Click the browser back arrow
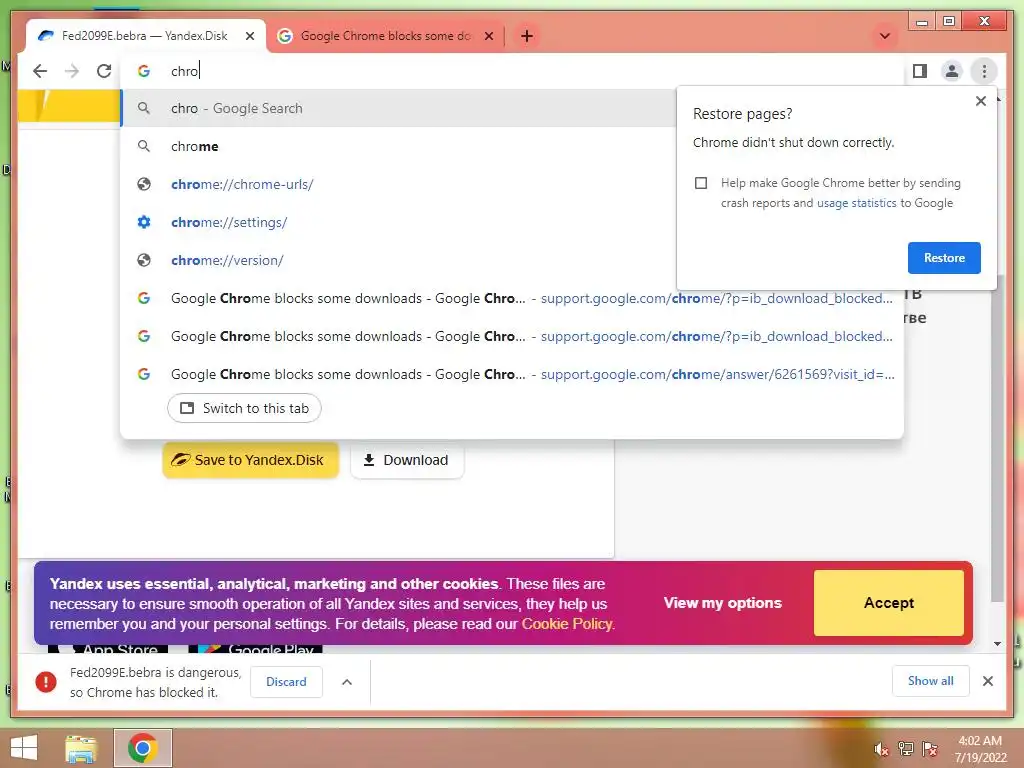 (40, 71)
